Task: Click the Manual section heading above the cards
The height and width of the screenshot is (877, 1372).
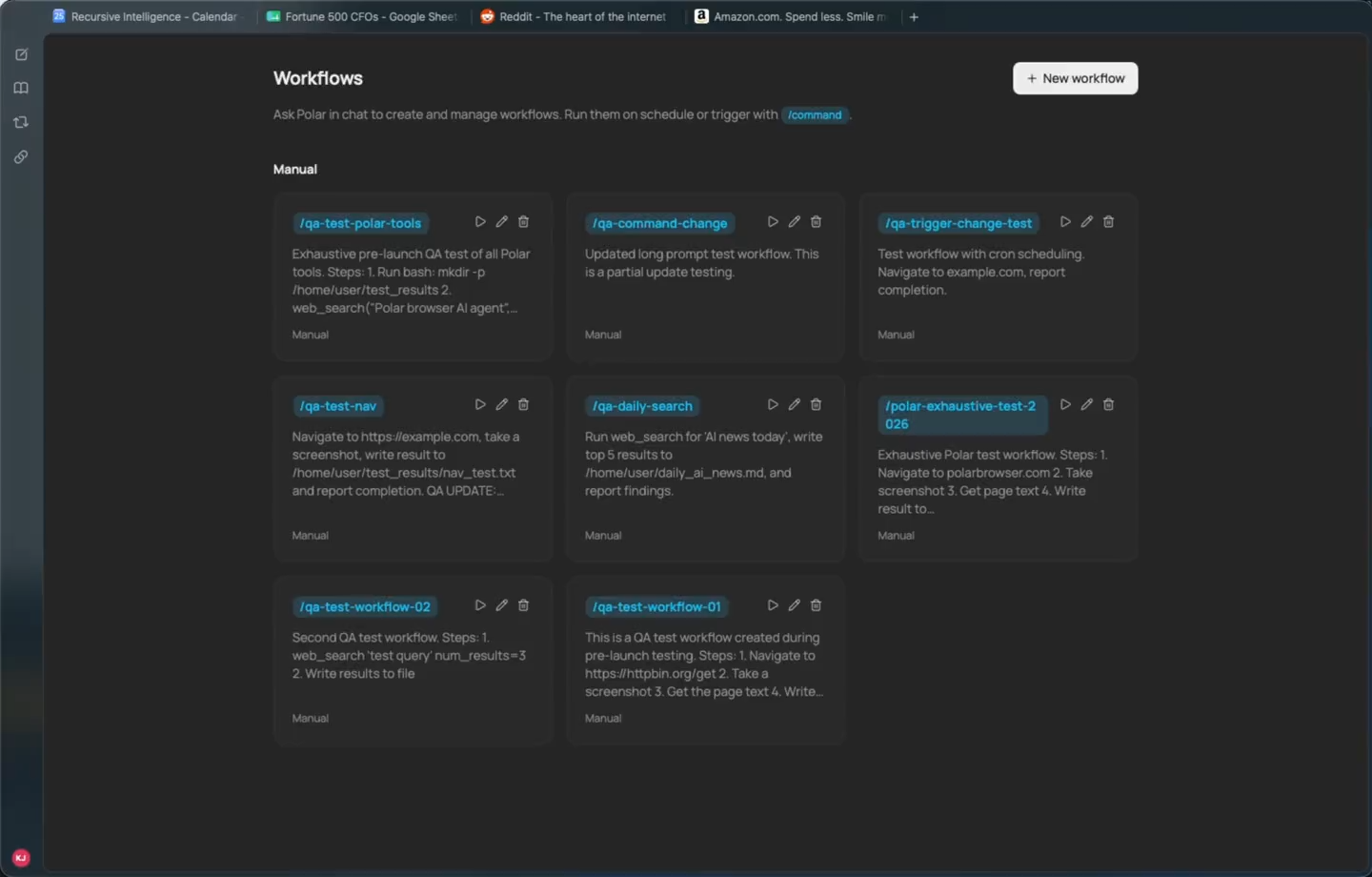Action: (295, 170)
